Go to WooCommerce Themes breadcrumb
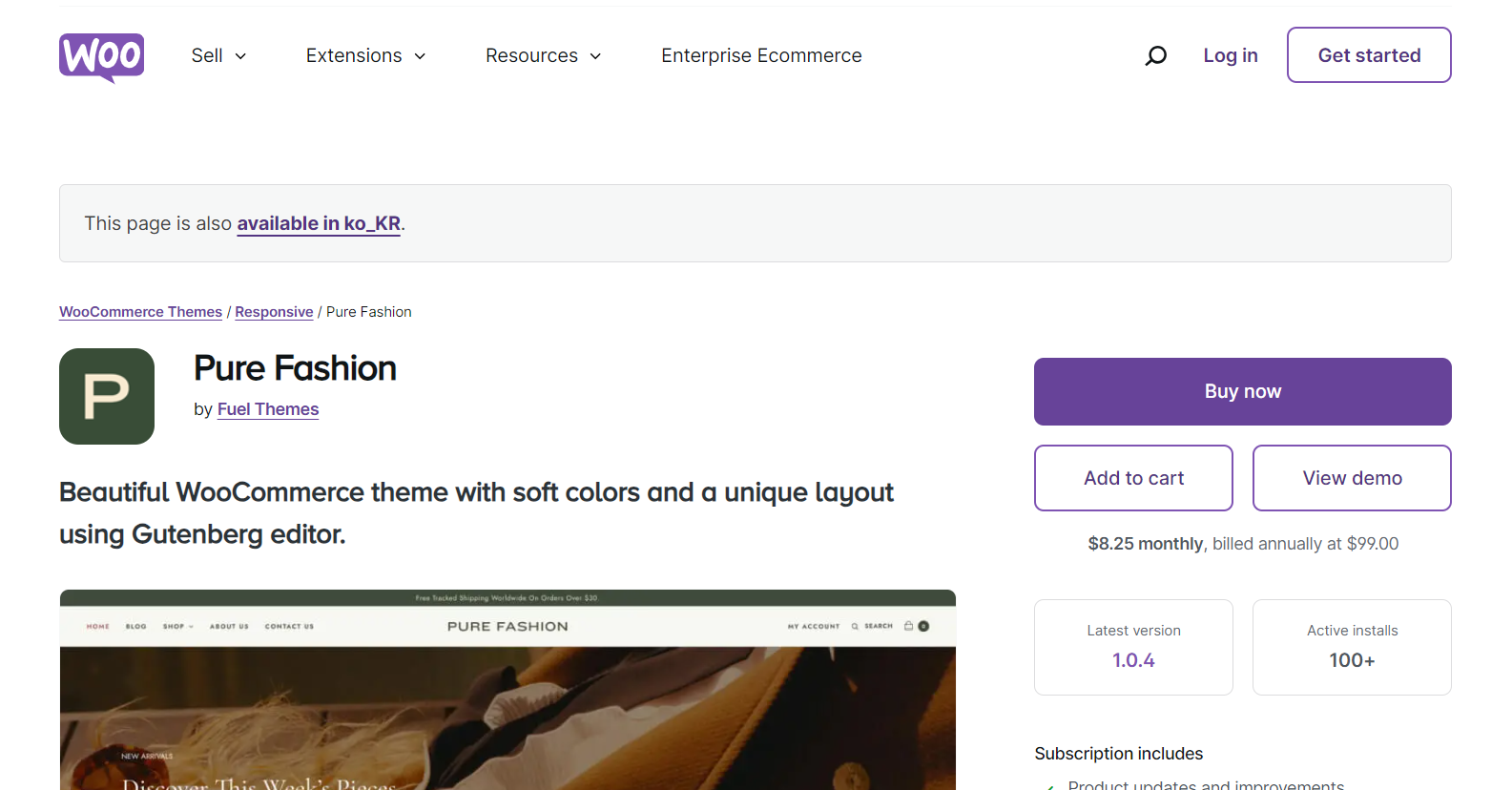1512x790 pixels. [x=140, y=312]
